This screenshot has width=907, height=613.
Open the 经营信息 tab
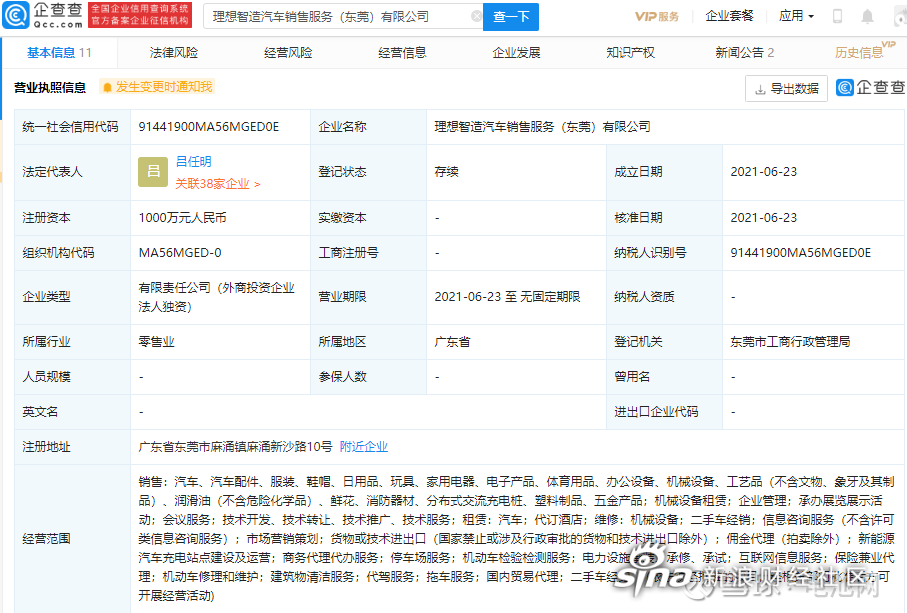(x=402, y=53)
